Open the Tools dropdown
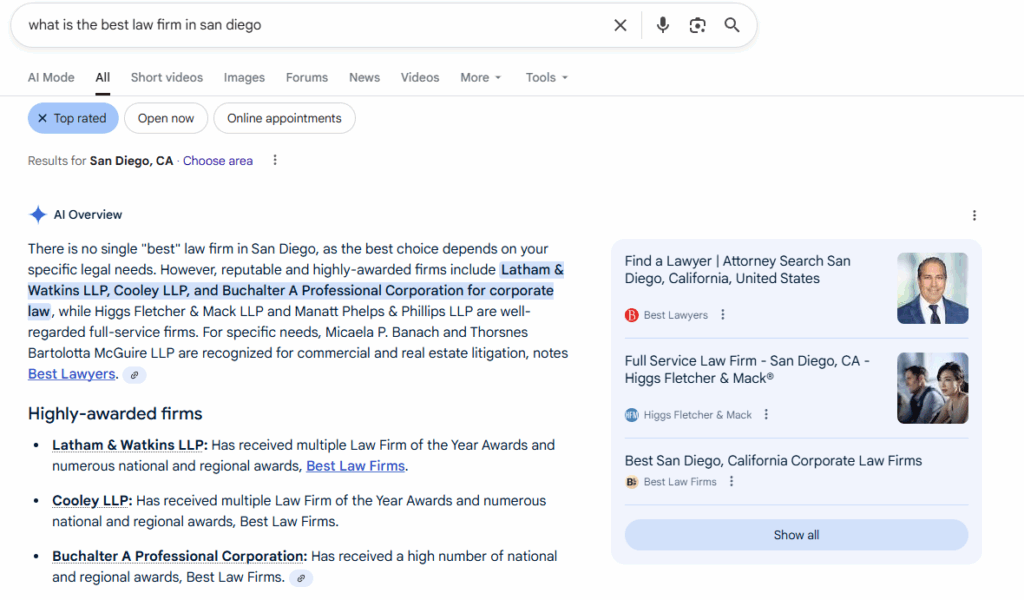The image size is (1024, 600). coord(546,77)
